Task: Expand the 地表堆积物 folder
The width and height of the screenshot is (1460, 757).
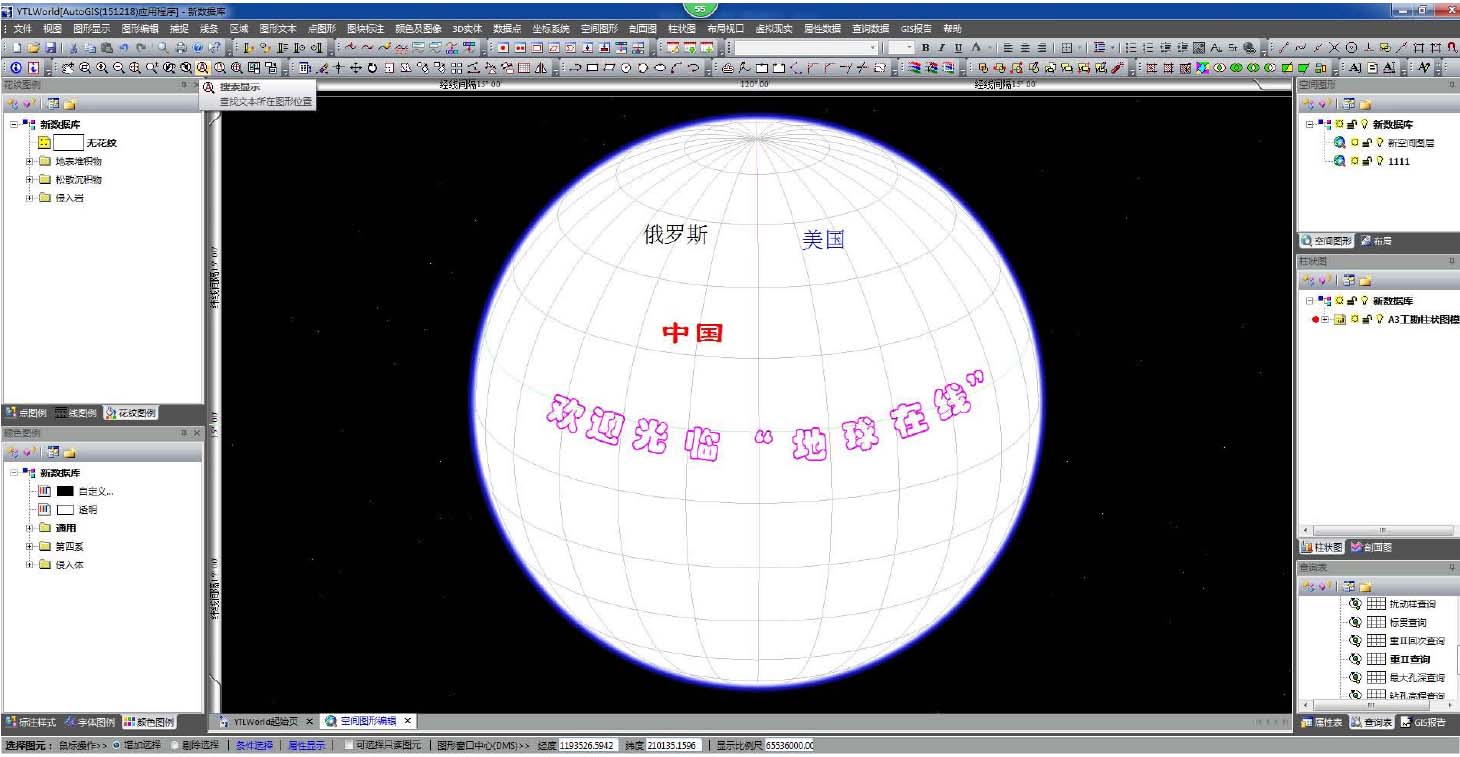Action: 29,161
